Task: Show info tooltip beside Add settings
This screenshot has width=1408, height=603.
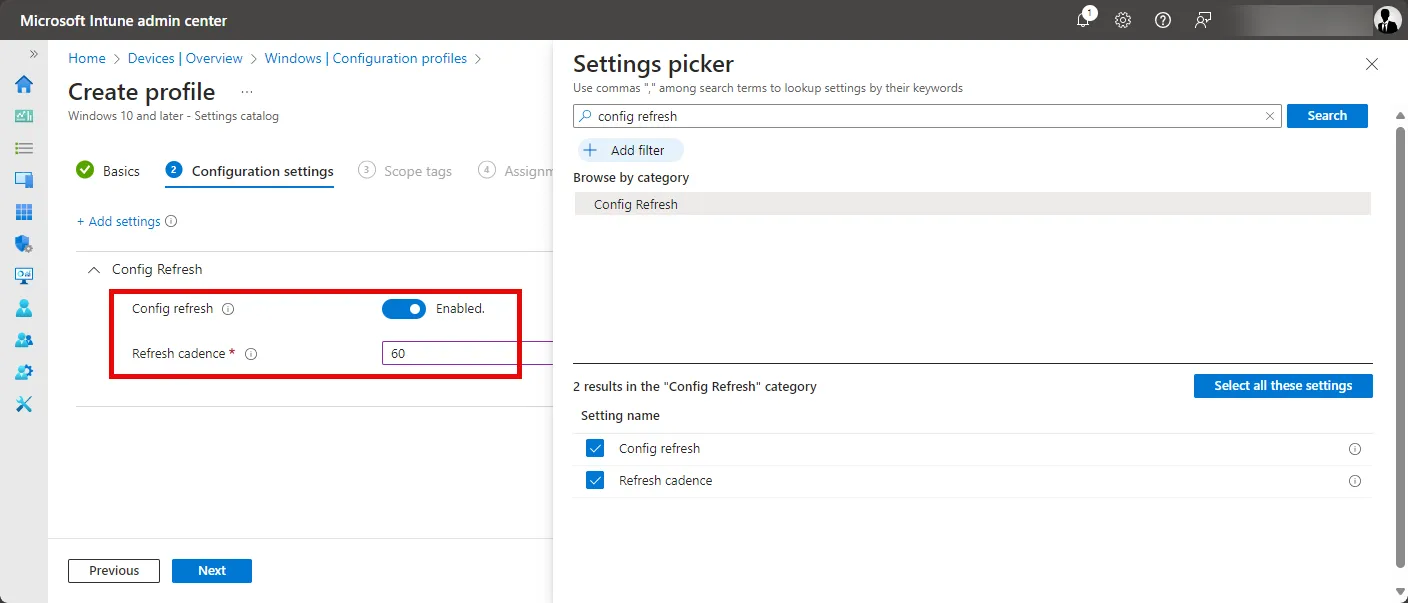Action: pos(171,221)
